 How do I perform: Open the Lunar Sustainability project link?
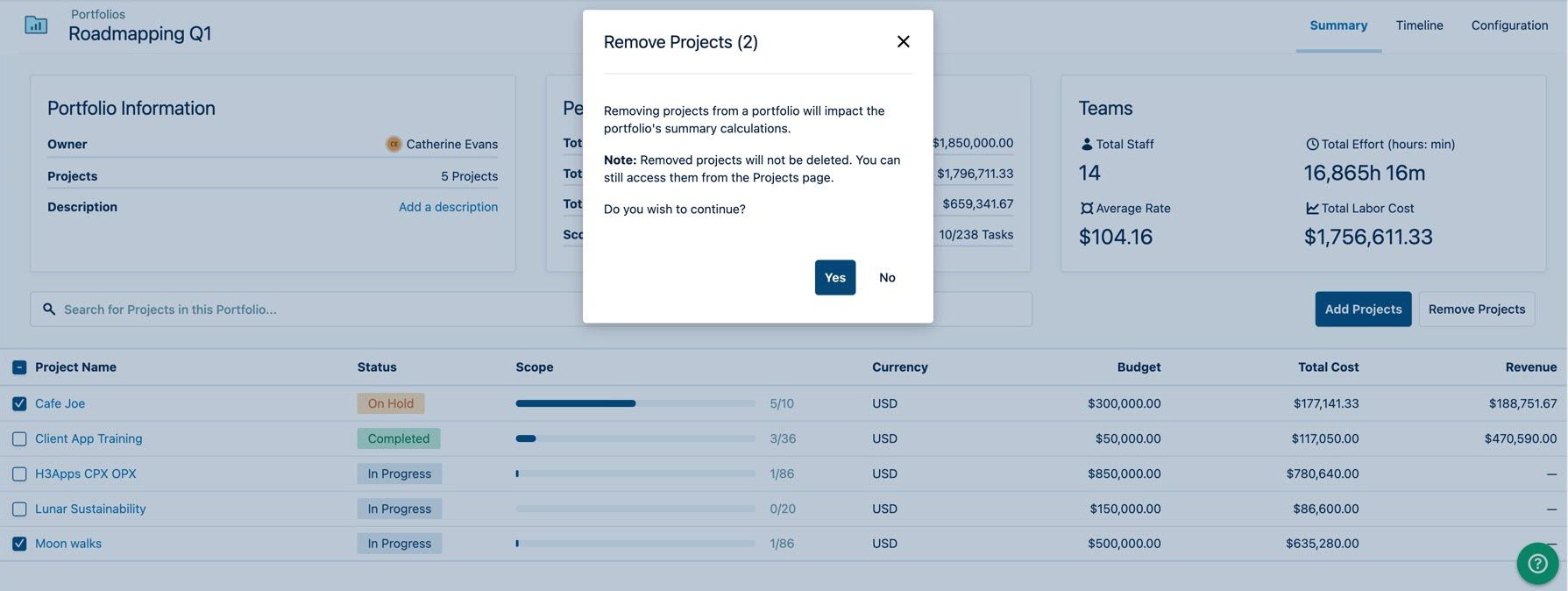(90, 509)
